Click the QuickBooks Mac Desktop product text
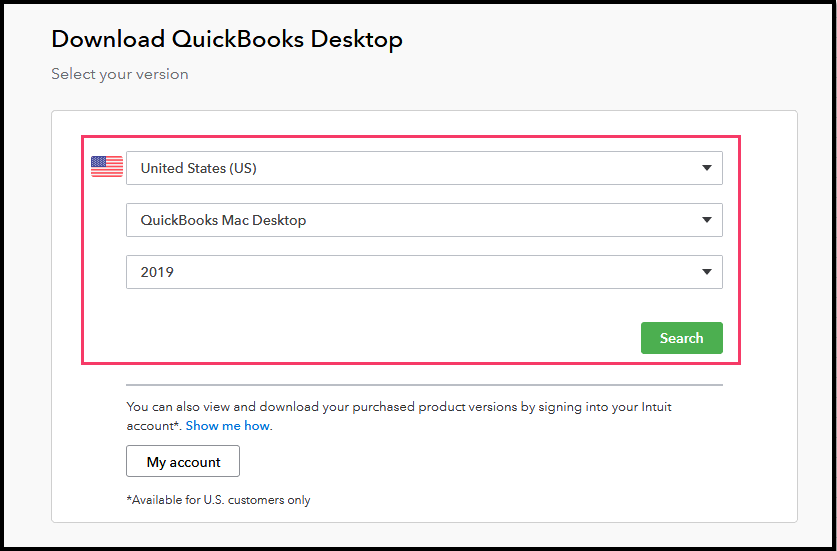 (x=223, y=220)
